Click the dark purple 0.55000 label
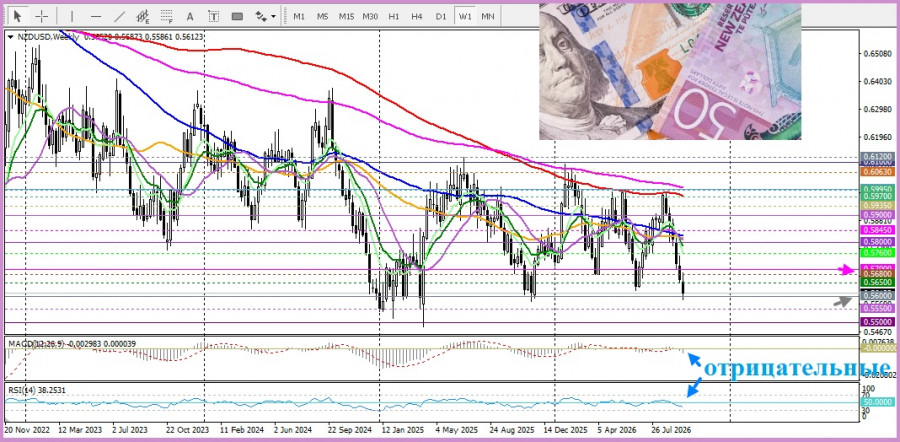This screenshot has height=442, width=900. (x=878, y=323)
